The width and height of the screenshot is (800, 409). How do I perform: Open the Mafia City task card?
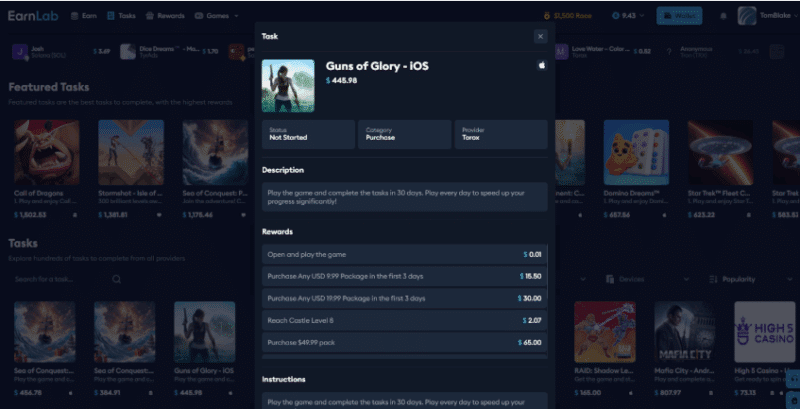coord(685,349)
